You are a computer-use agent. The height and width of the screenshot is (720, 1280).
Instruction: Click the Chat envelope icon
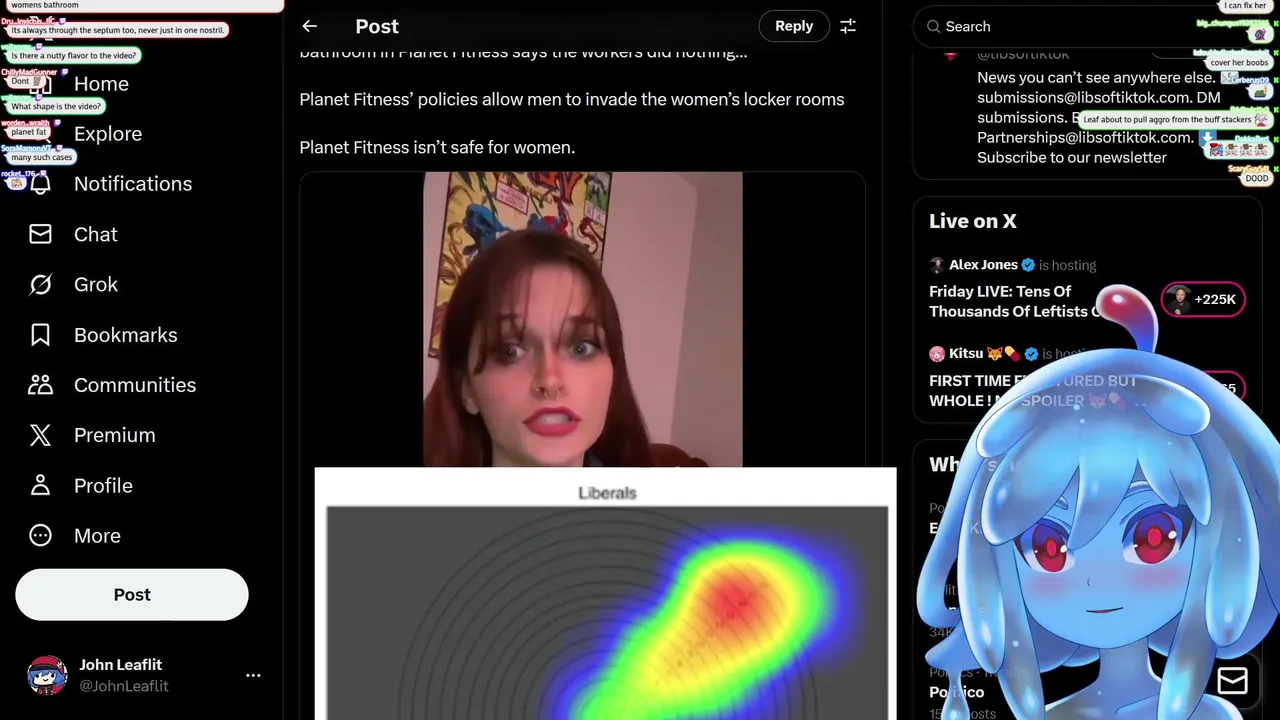[x=40, y=234]
